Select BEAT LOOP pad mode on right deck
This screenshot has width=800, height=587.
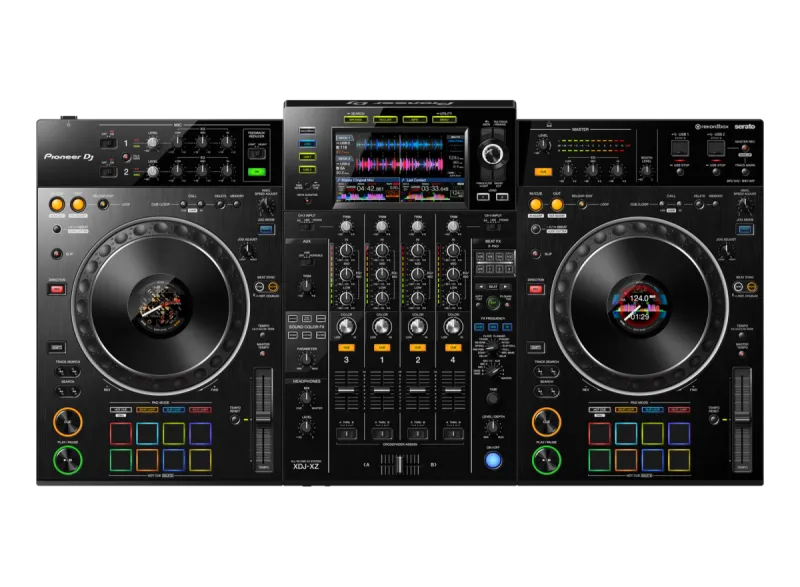[x=626, y=410]
